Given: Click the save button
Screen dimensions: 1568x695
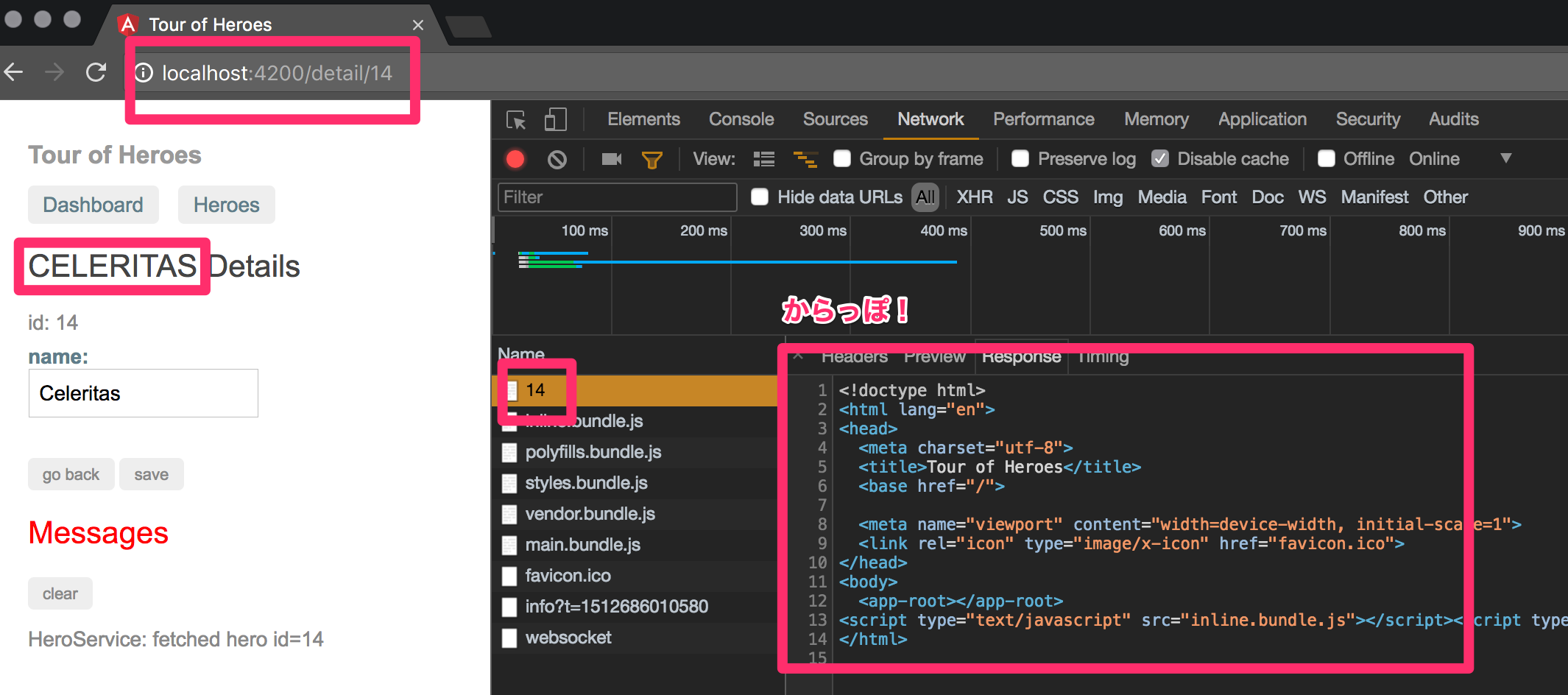Looking at the screenshot, I should (152, 474).
